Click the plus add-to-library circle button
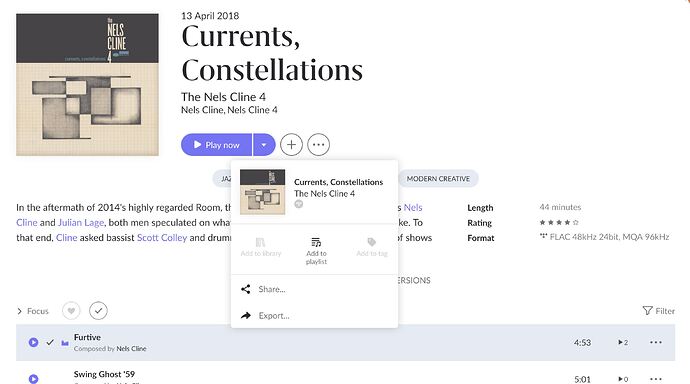Image resolution: width=690 pixels, height=384 pixels. point(291,145)
